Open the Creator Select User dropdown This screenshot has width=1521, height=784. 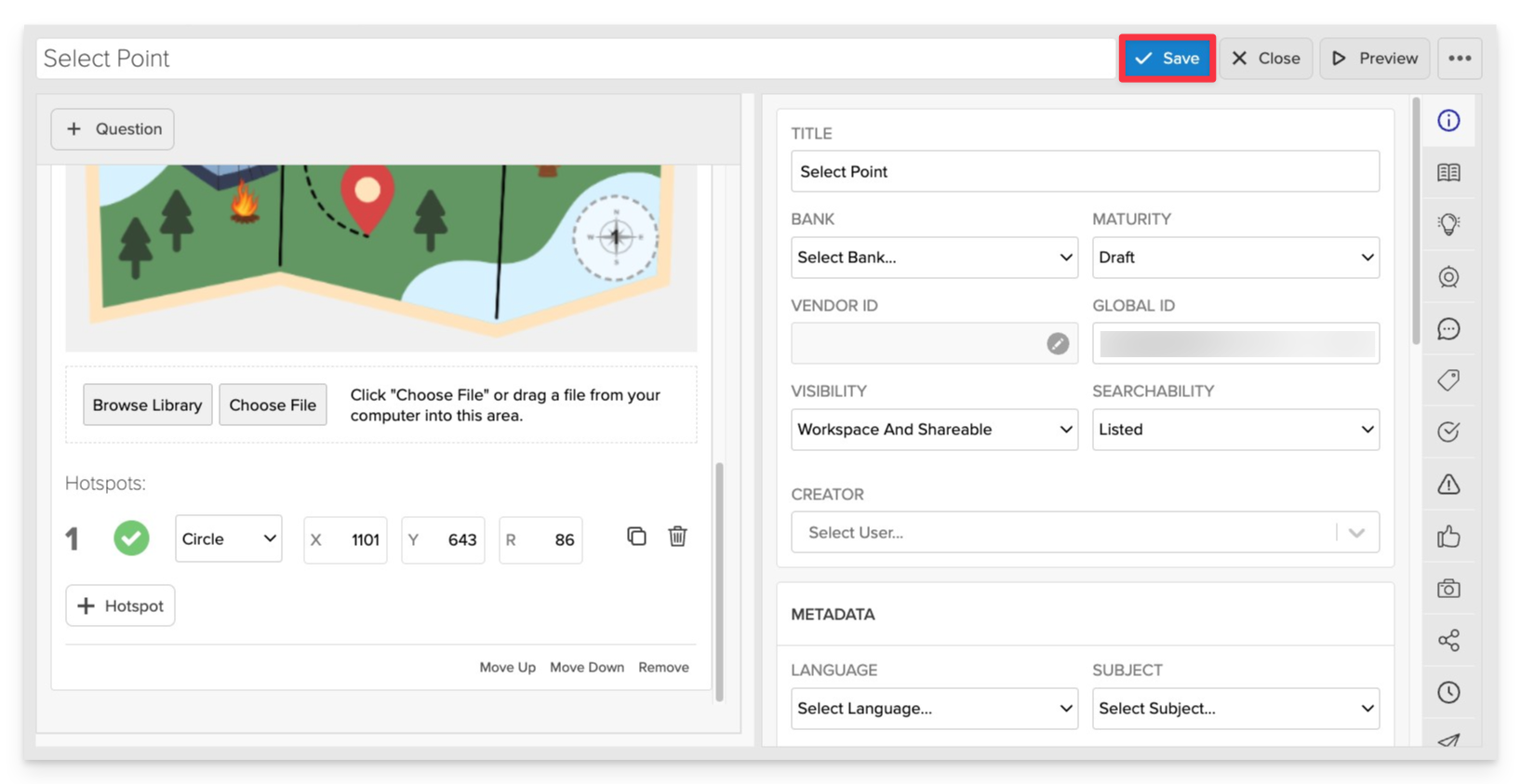(x=1085, y=532)
